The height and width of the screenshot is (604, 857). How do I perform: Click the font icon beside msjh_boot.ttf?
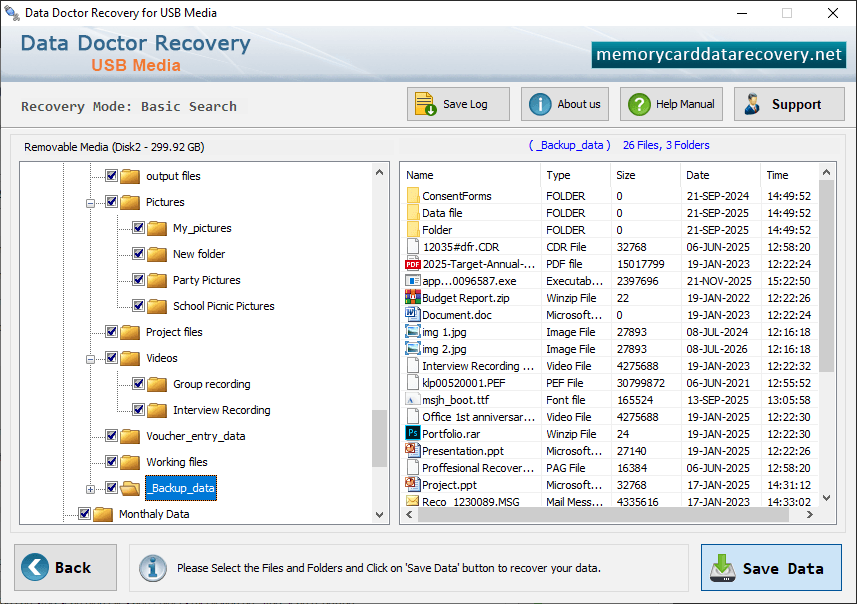(412, 400)
